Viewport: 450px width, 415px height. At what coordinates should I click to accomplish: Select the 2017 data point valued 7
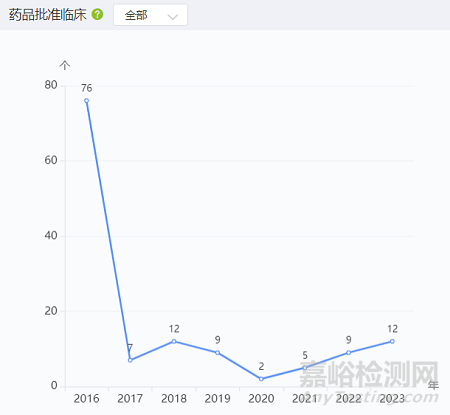pos(130,360)
